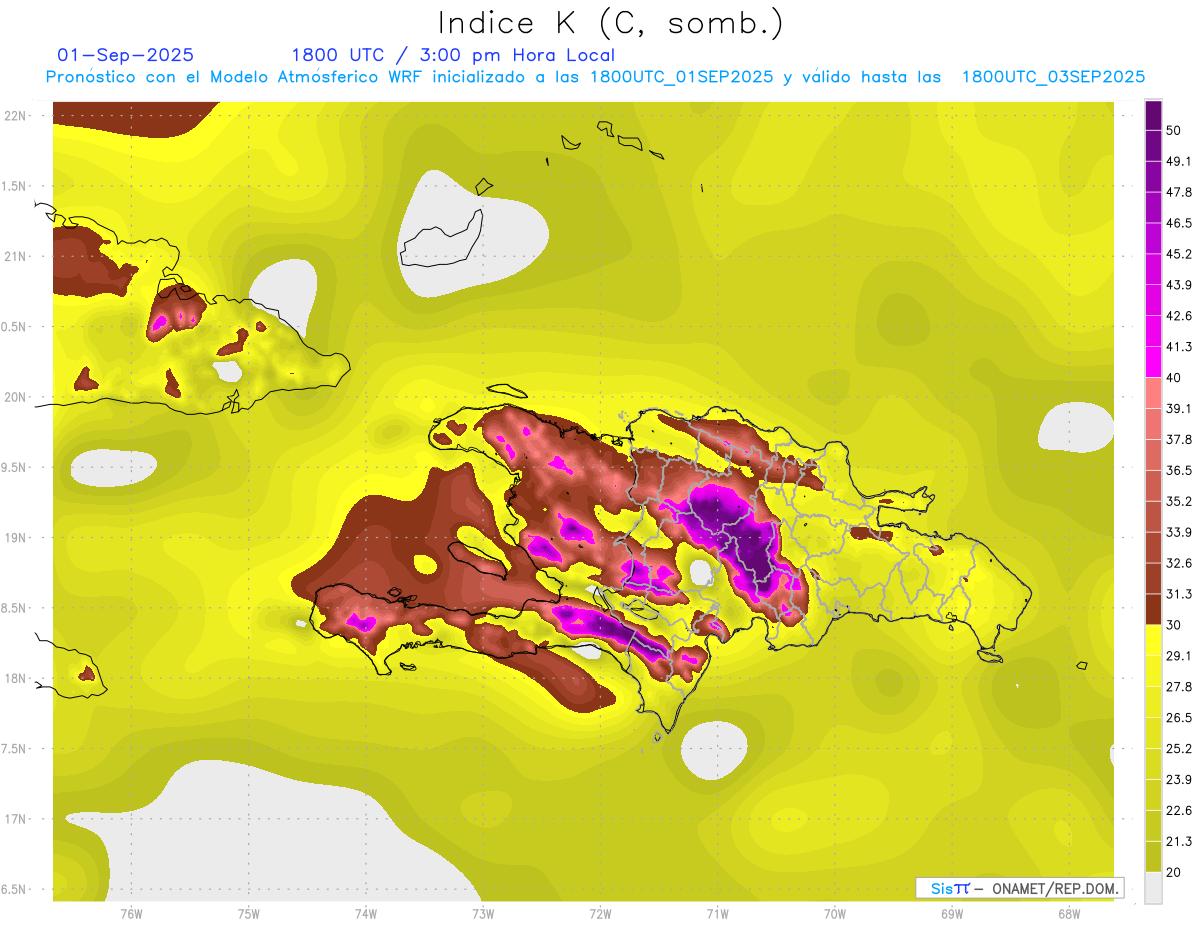The image size is (1200, 927).
Task: Click the colorbar value '20'
Action: [1175, 872]
